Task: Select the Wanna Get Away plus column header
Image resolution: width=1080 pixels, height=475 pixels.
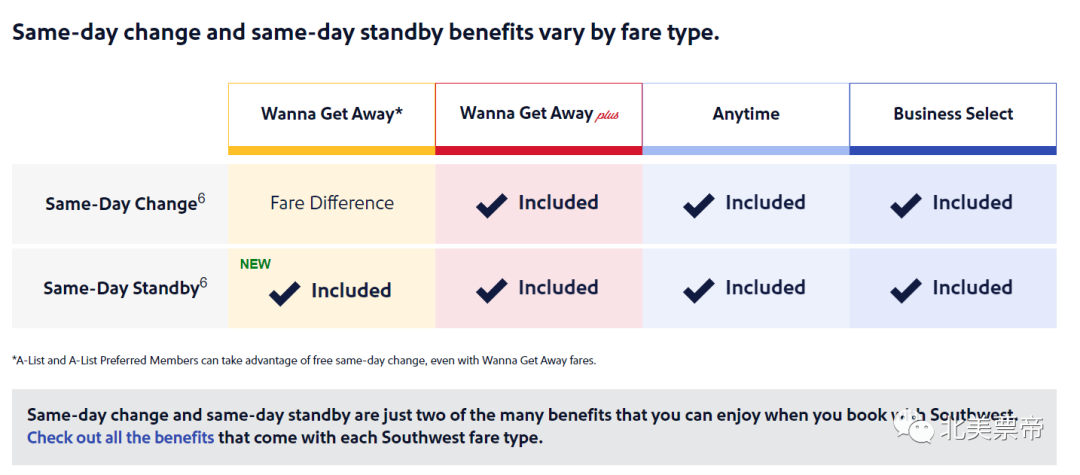Action: [539, 114]
